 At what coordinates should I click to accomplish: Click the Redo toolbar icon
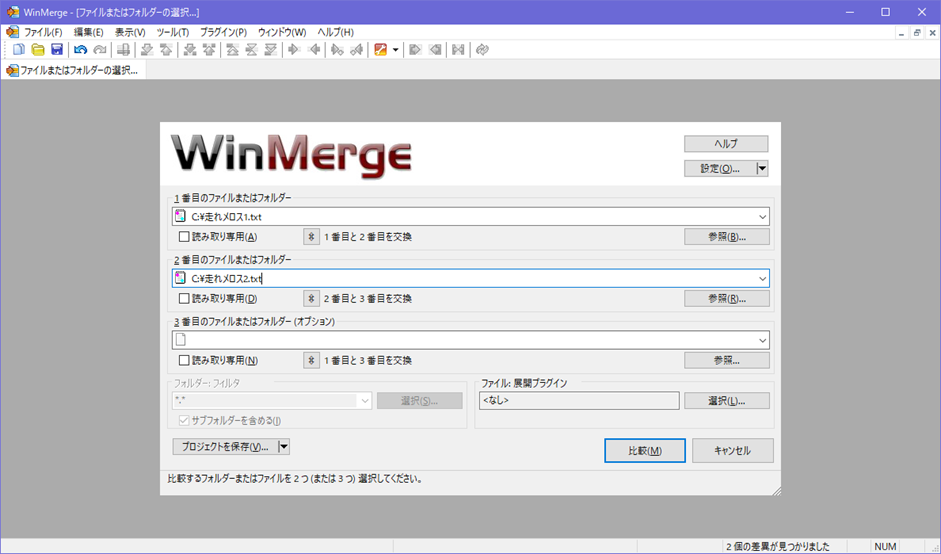tap(100, 50)
